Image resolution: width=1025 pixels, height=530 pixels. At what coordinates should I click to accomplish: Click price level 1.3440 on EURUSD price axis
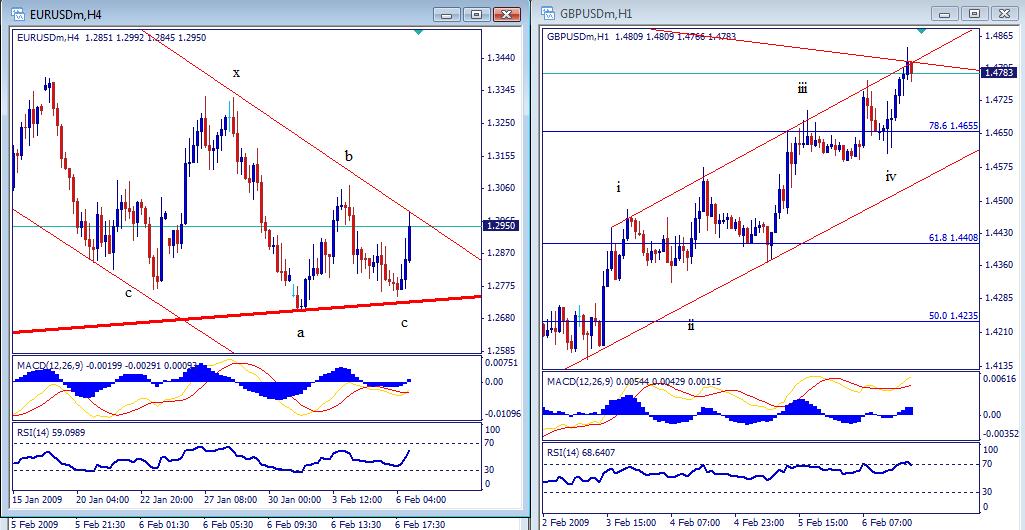click(500, 58)
